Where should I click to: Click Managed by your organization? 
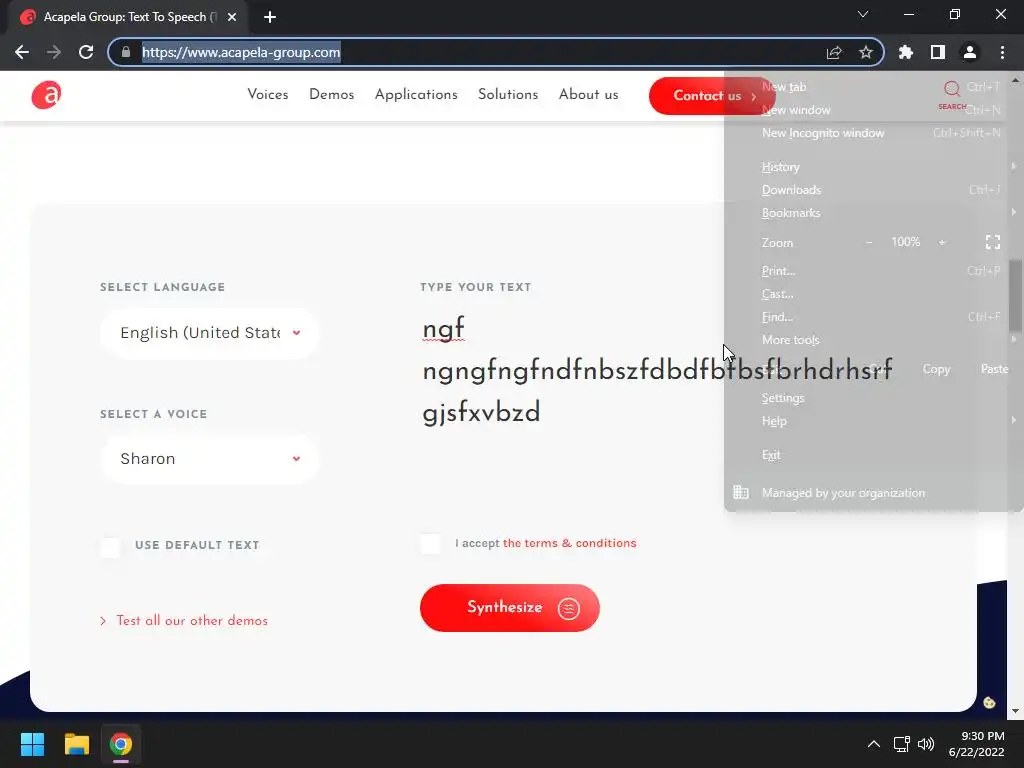pos(873,493)
